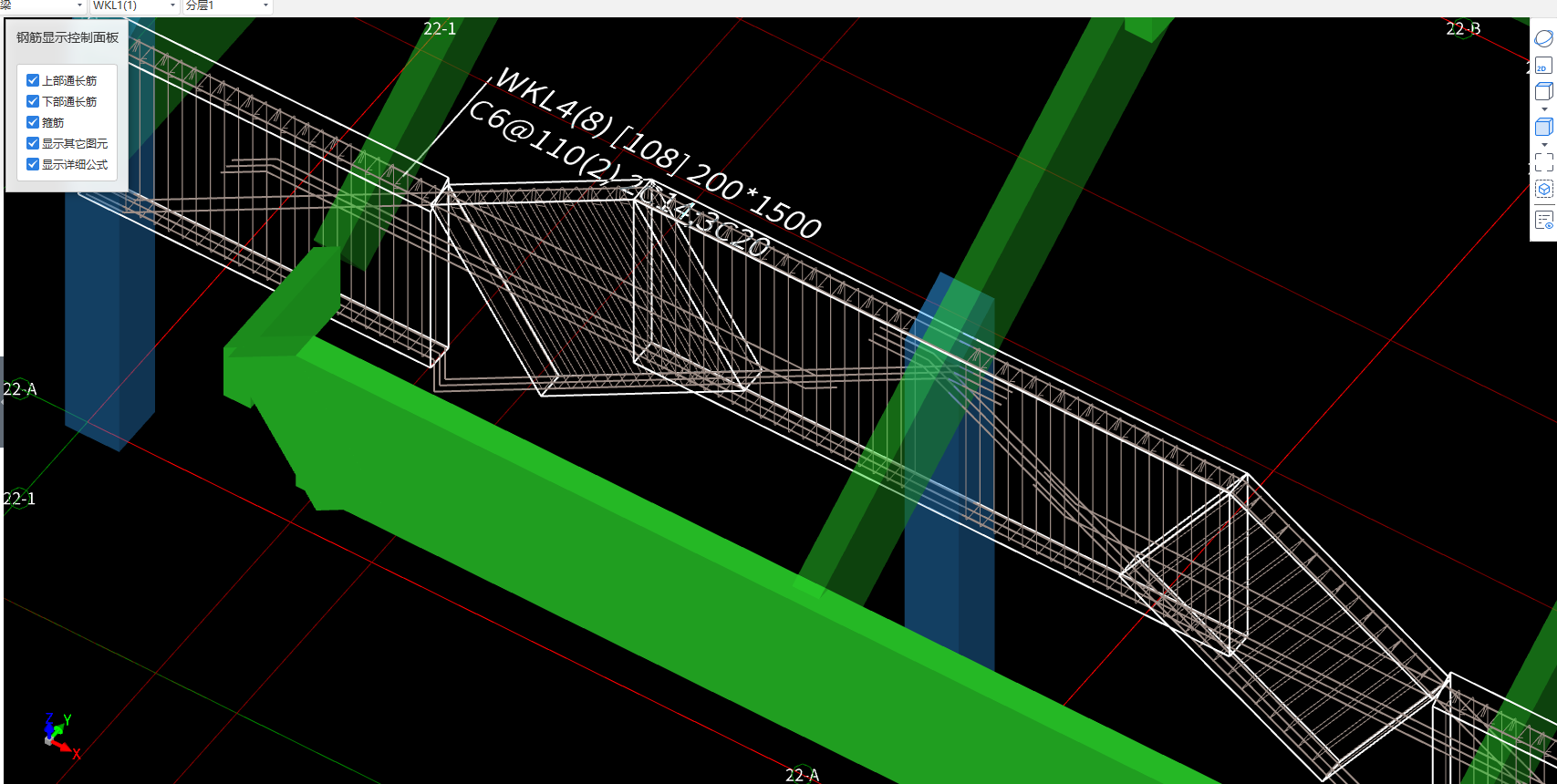The image size is (1557, 784).
Task: Open the 梁 component type dropdown
Action: coord(42,5)
